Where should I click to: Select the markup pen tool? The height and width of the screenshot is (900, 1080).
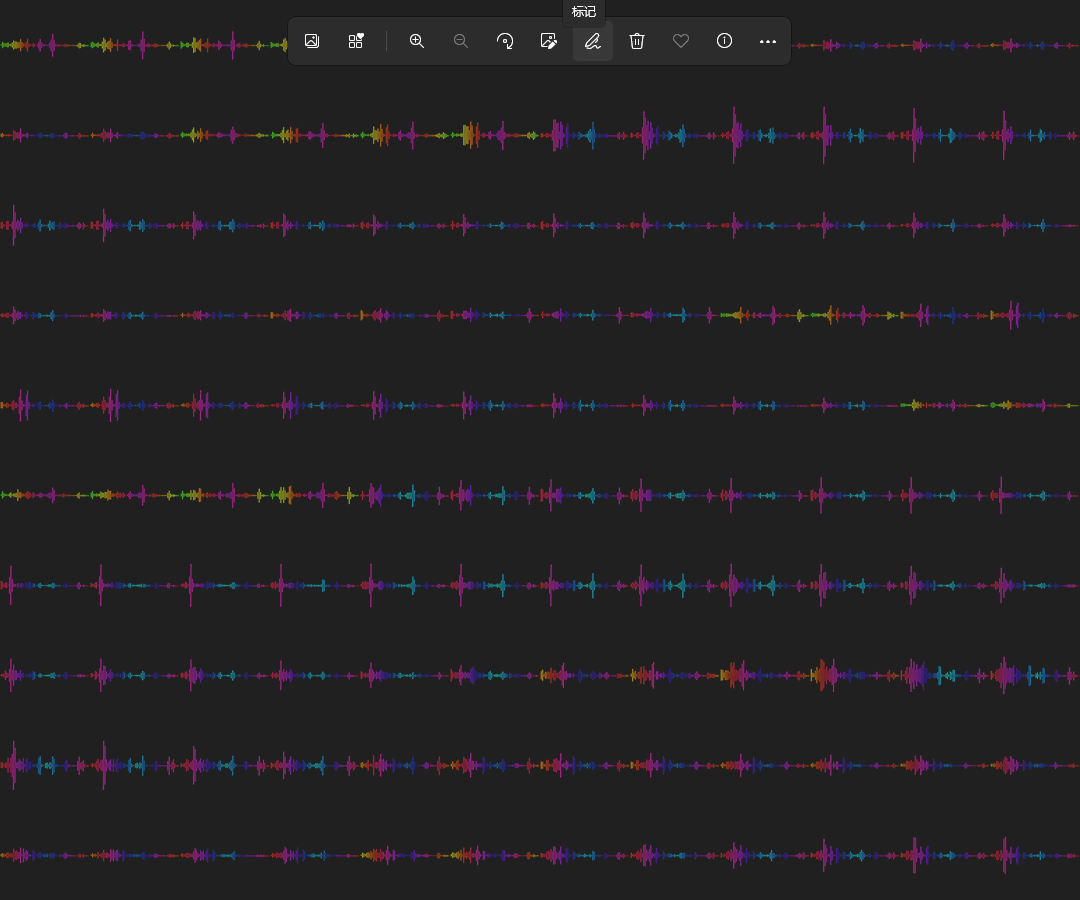tap(593, 41)
